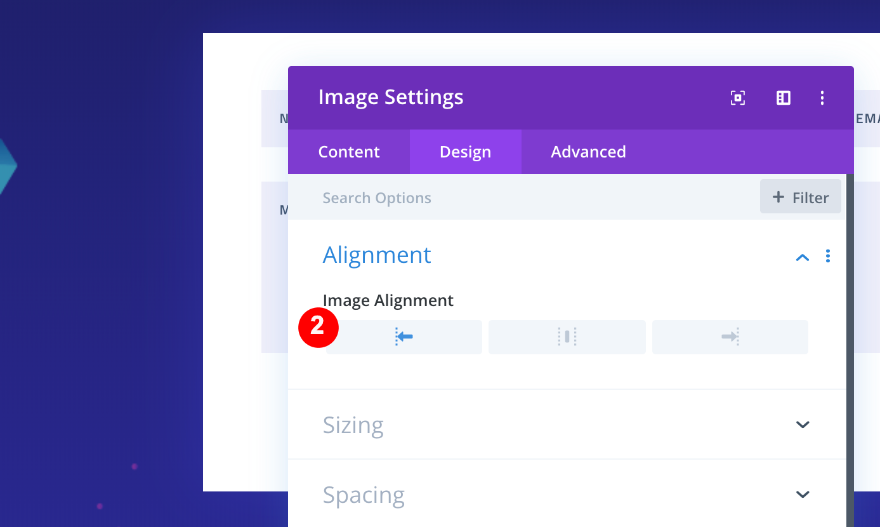The image size is (880, 527).
Task: Switch to the Content tab
Action: [349, 152]
